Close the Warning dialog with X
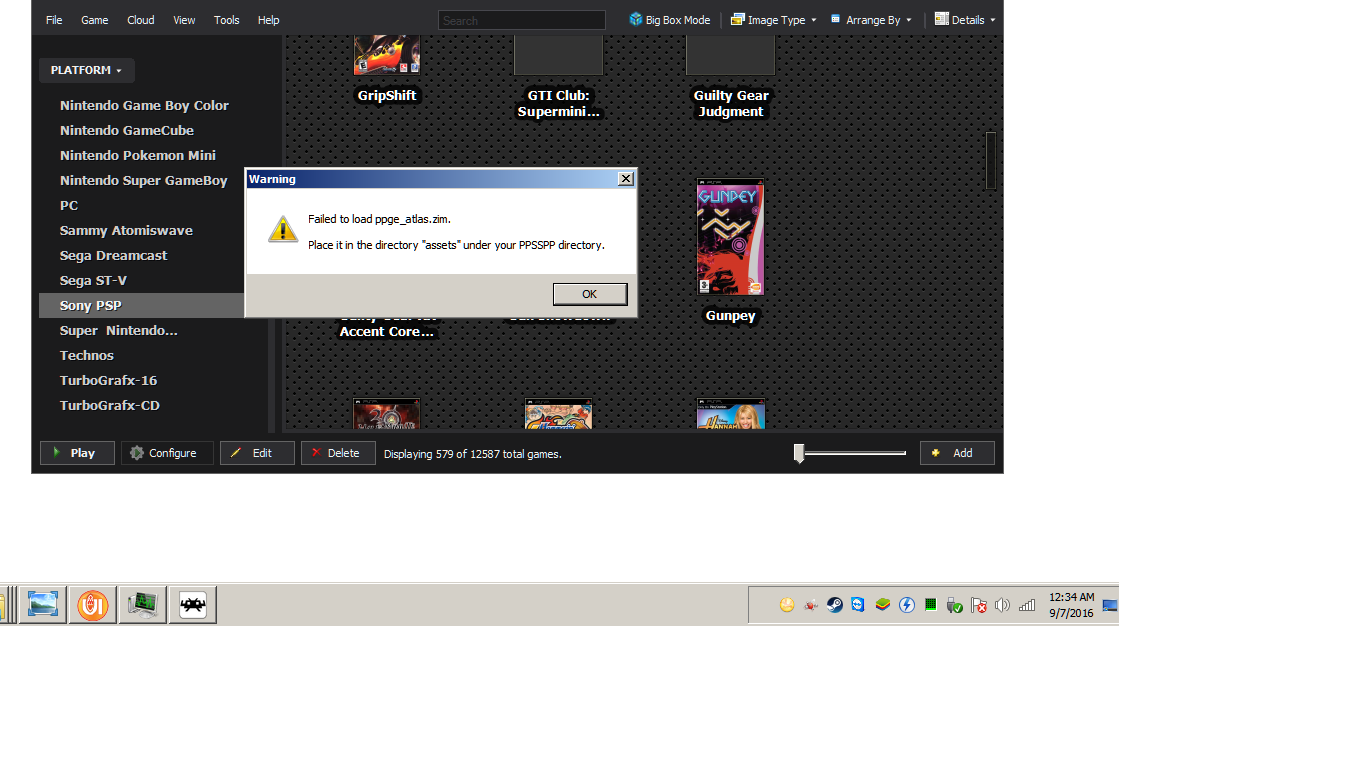 (x=626, y=179)
